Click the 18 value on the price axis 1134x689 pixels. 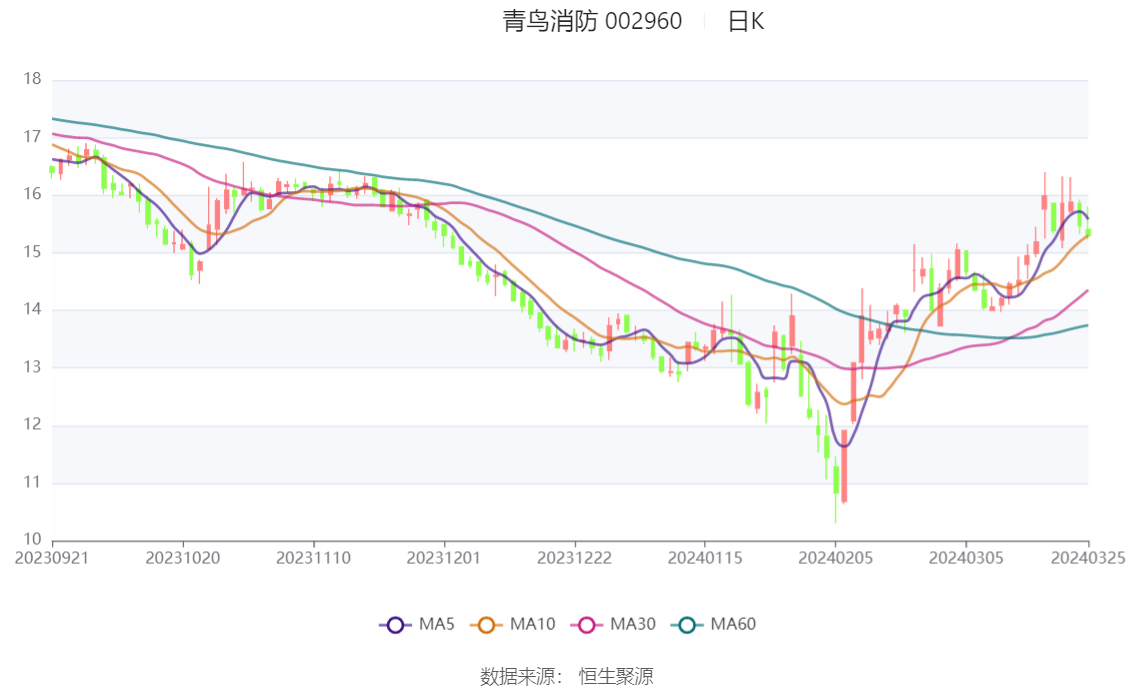click(x=32, y=79)
